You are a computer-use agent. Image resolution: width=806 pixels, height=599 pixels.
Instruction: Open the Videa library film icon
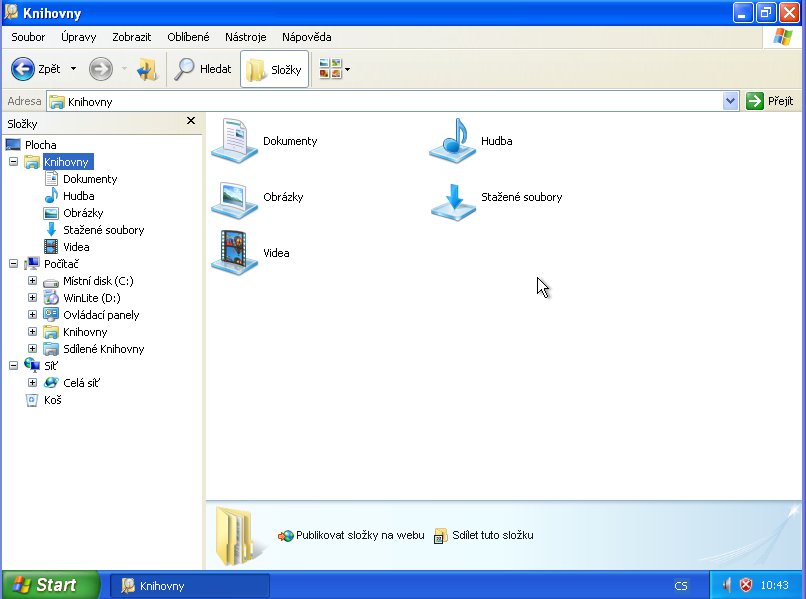point(234,252)
